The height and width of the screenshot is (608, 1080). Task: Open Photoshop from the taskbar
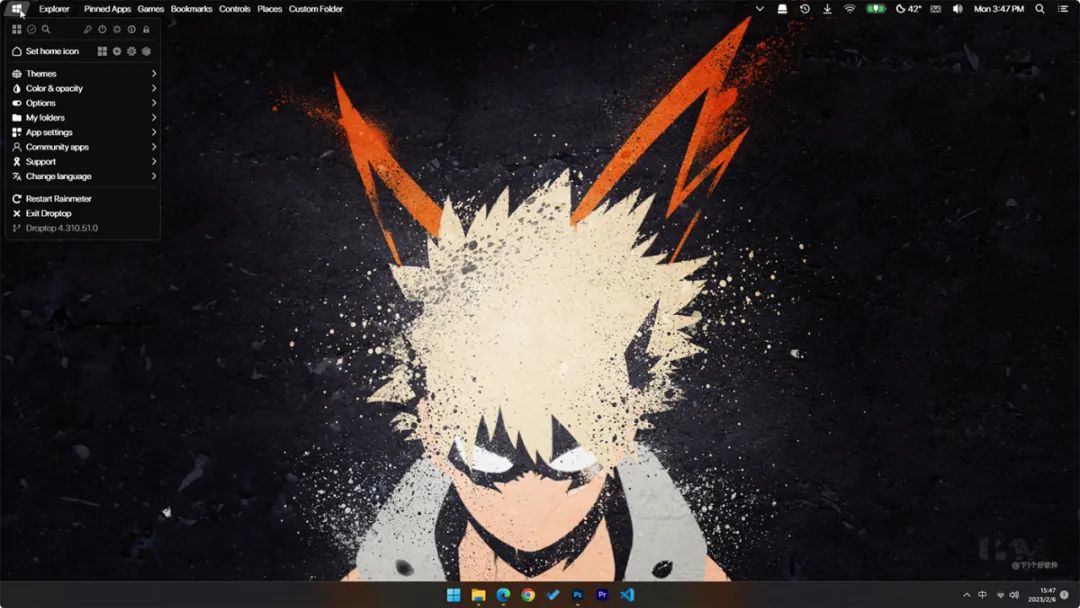(578, 595)
